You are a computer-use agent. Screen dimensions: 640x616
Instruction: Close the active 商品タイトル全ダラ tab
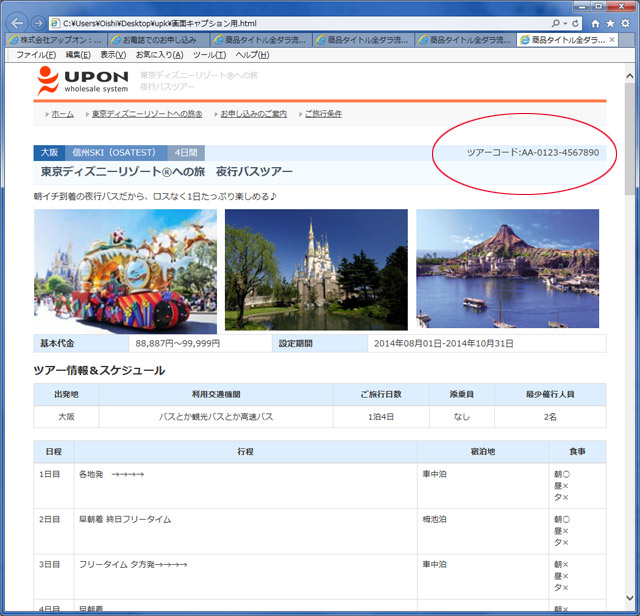tap(611, 40)
